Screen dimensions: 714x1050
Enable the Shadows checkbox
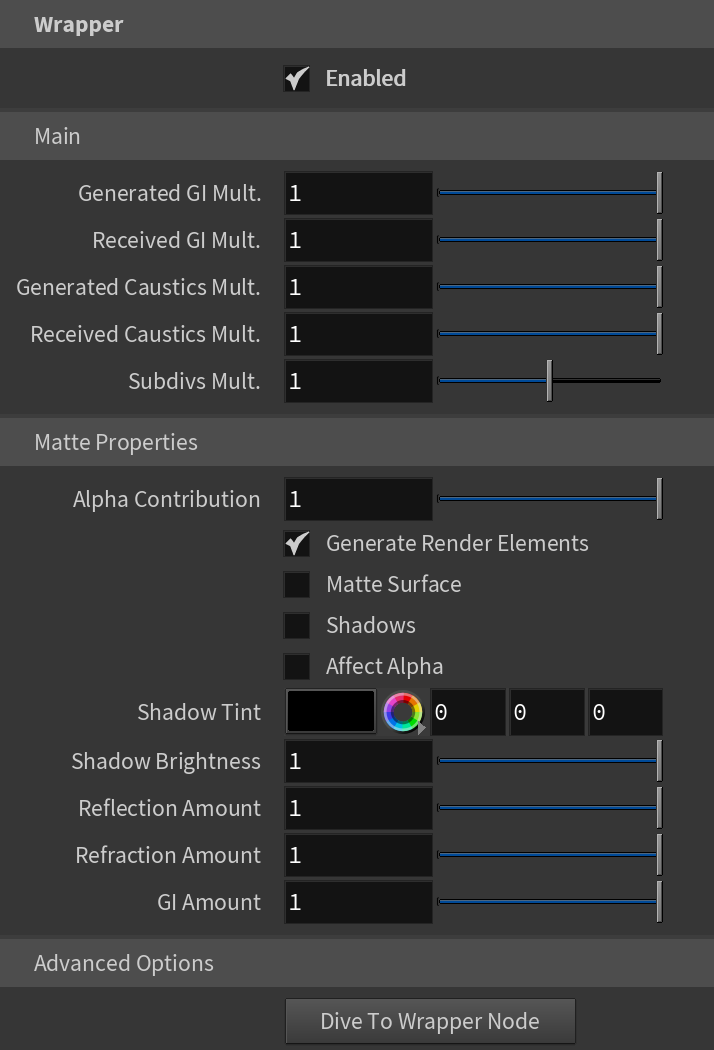297,625
